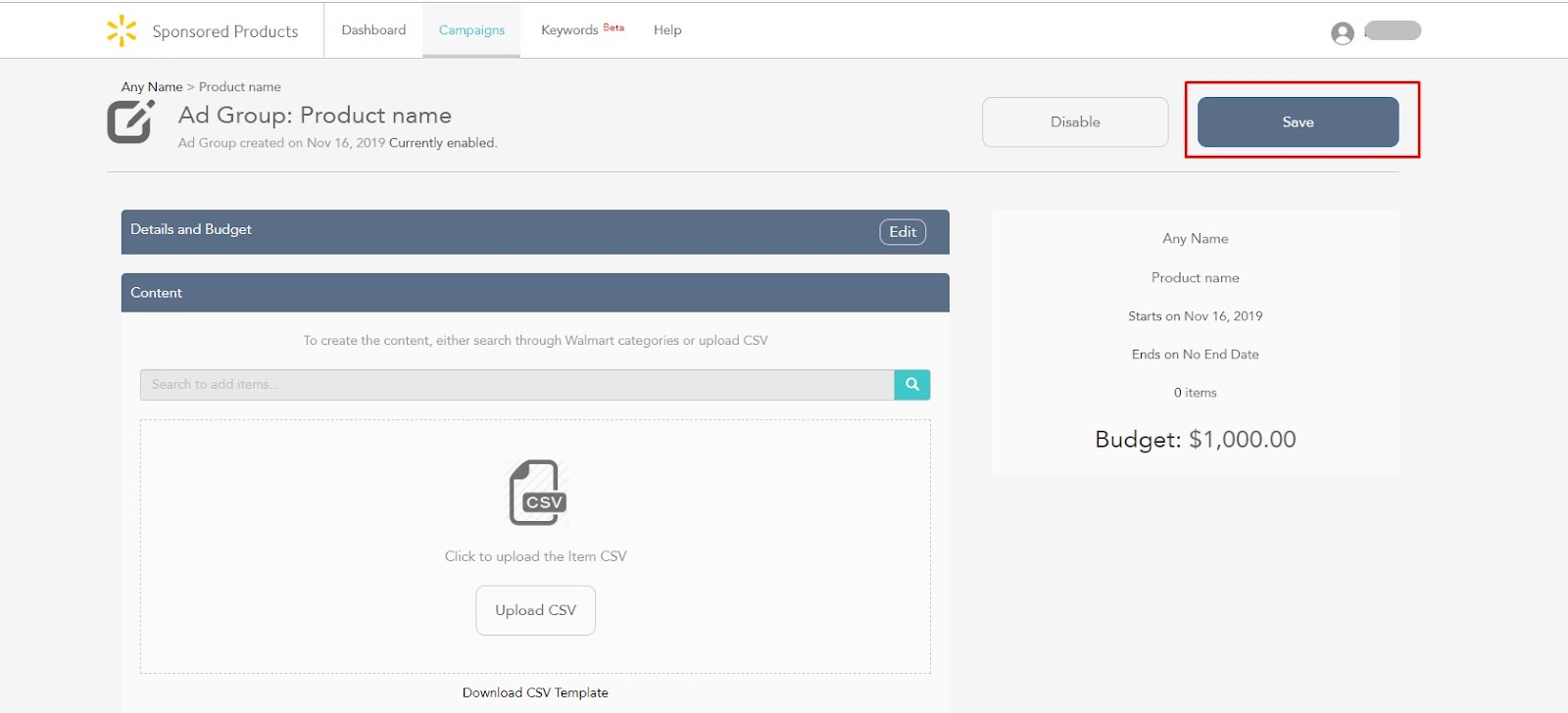Focus the Search to add items field
Screen dimensions: 1568x713
pyautogui.click(x=517, y=384)
